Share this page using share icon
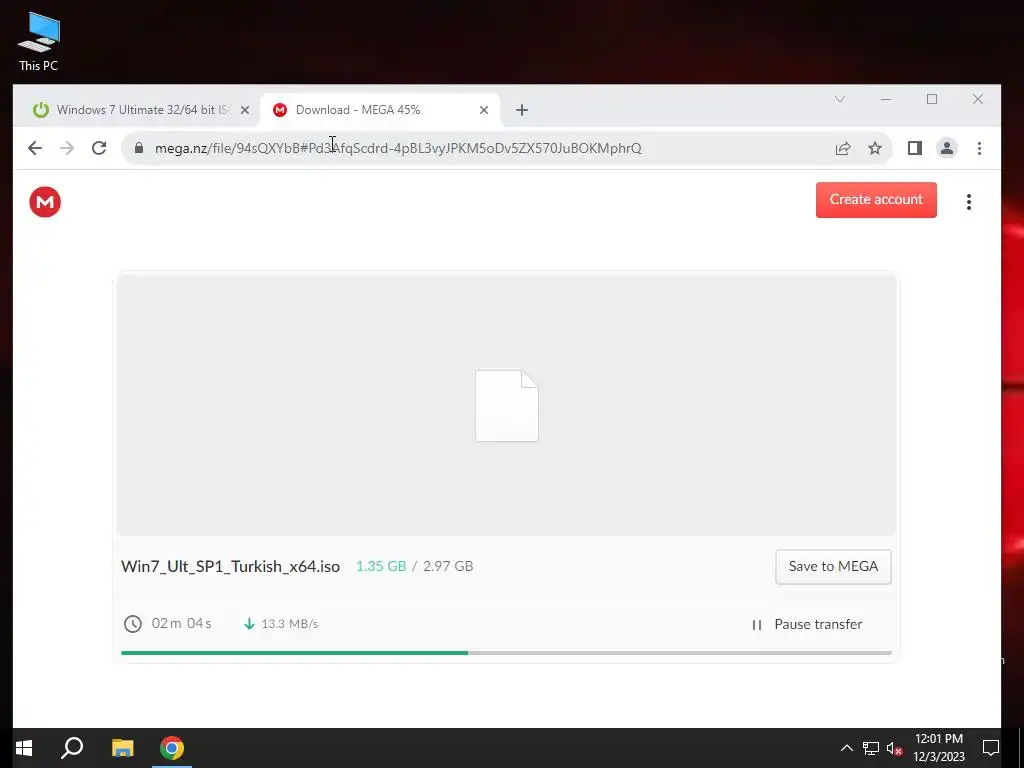Screen dimensions: 1024x768 click(842, 148)
